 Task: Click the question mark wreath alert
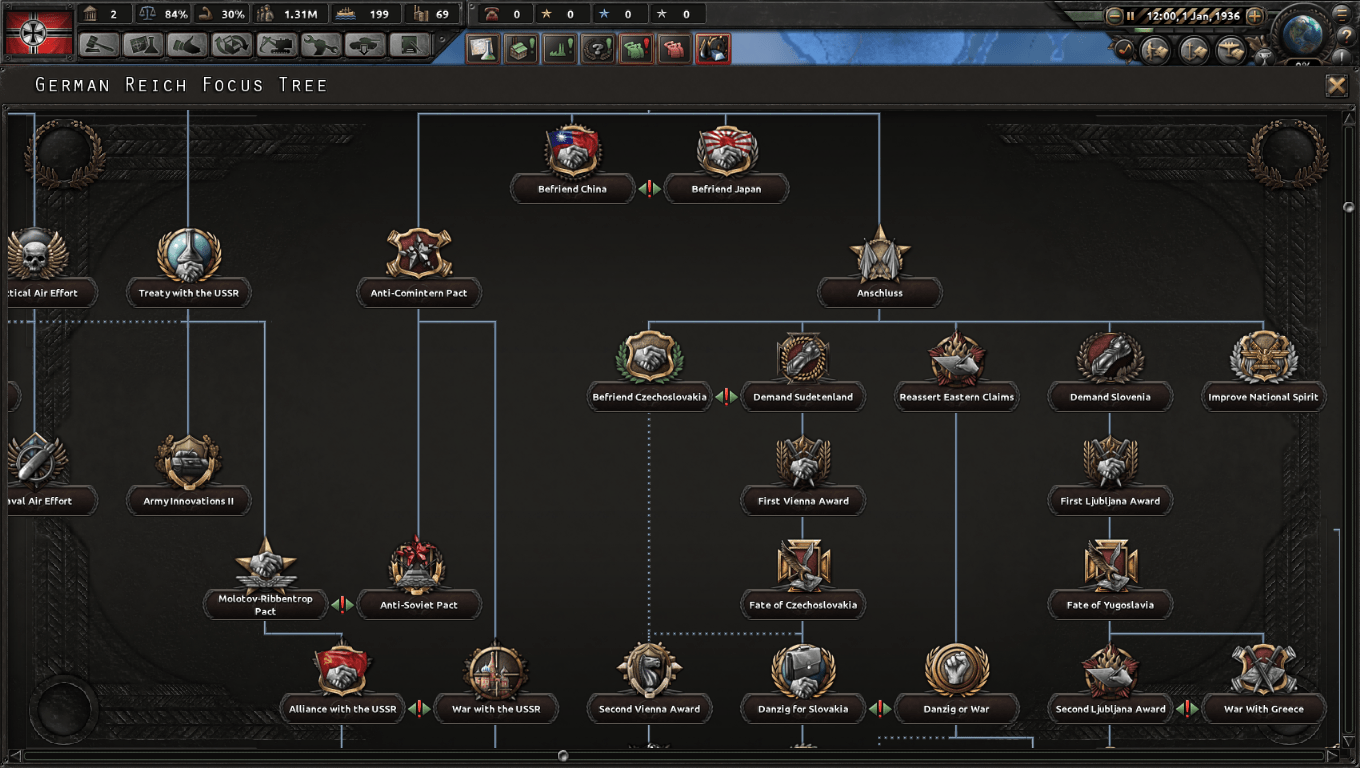[597, 48]
